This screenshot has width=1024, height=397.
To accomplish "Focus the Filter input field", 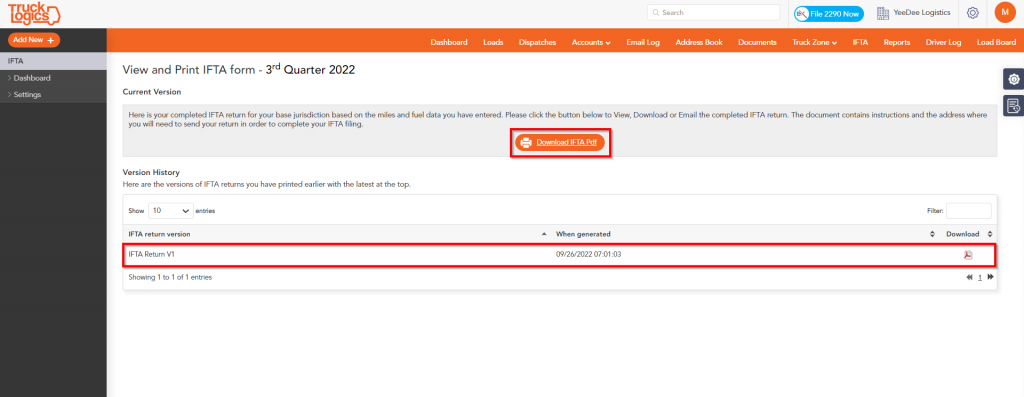I will pos(968,211).
